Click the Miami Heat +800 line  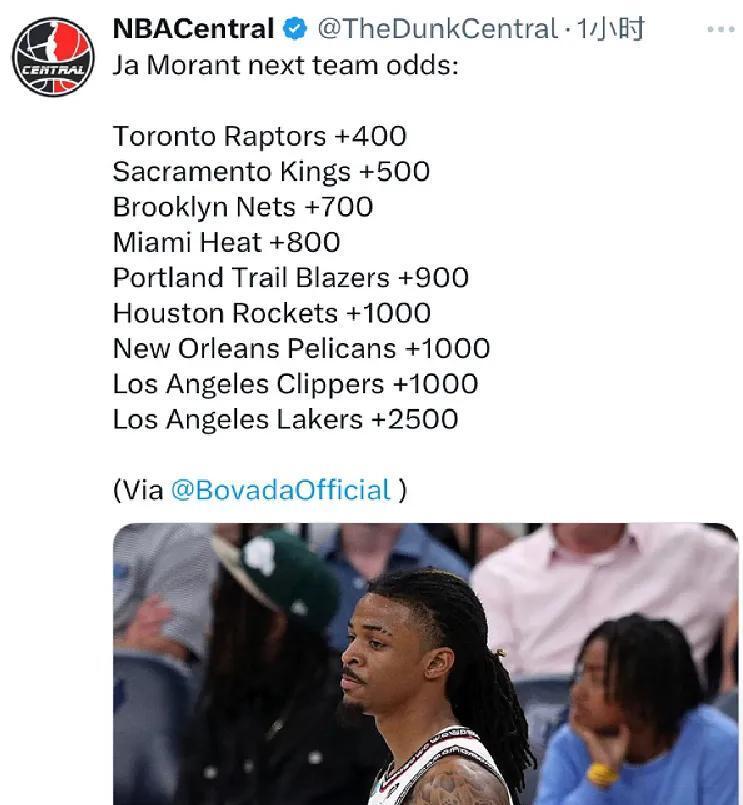(x=226, y=242)
